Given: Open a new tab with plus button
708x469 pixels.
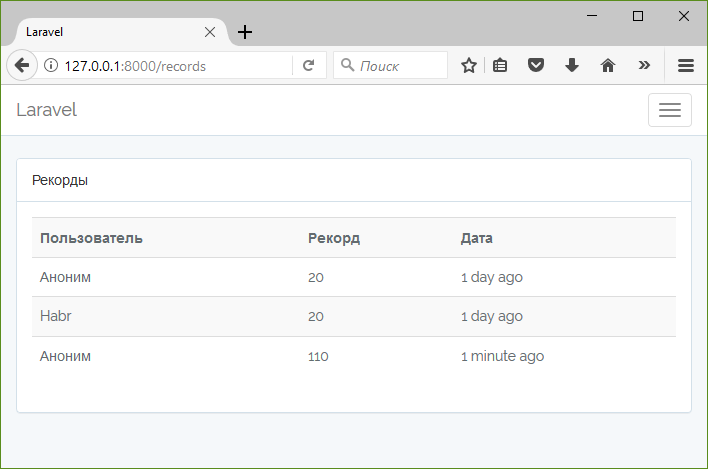Looking at the screenshot, I should (x=245, y=32).
